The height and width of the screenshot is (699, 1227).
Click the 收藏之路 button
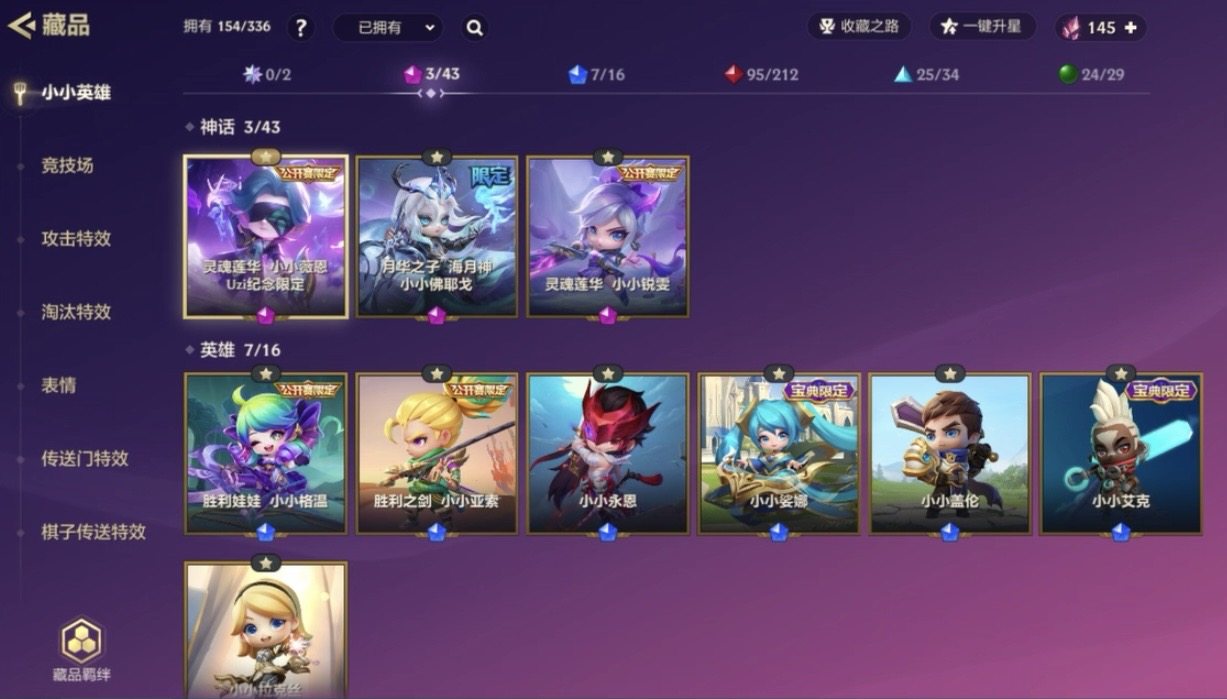click(x=859, y=27)
